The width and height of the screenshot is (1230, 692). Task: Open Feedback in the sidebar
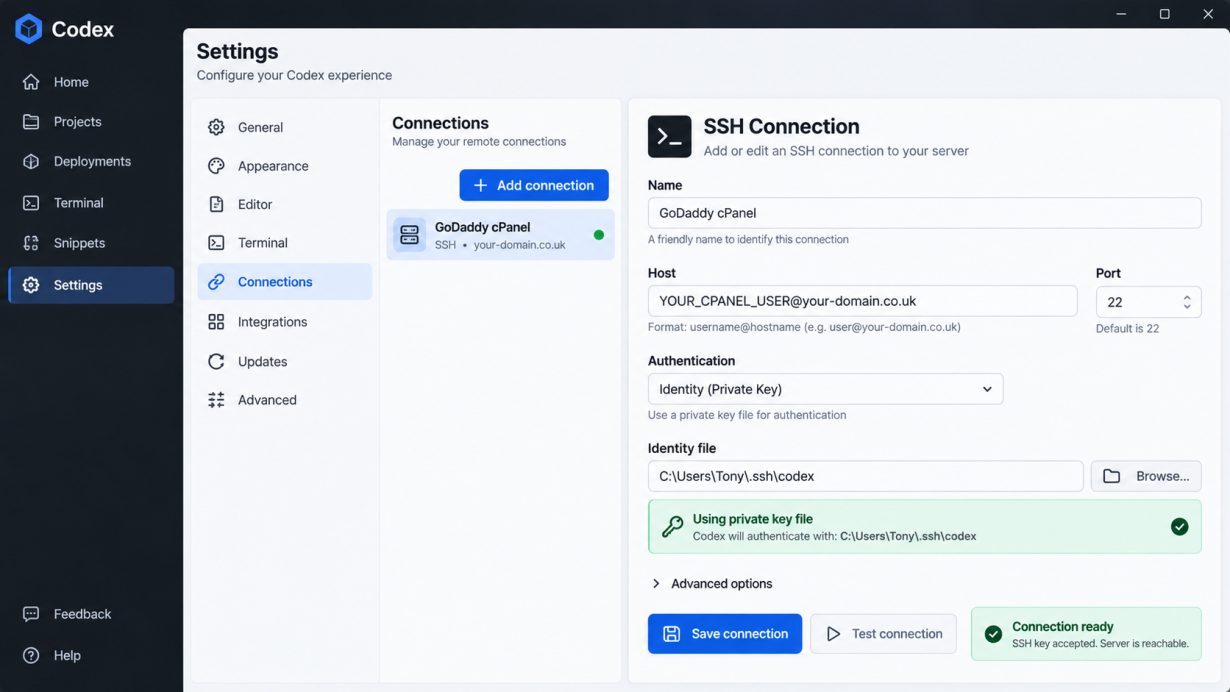tap(91, 614)
